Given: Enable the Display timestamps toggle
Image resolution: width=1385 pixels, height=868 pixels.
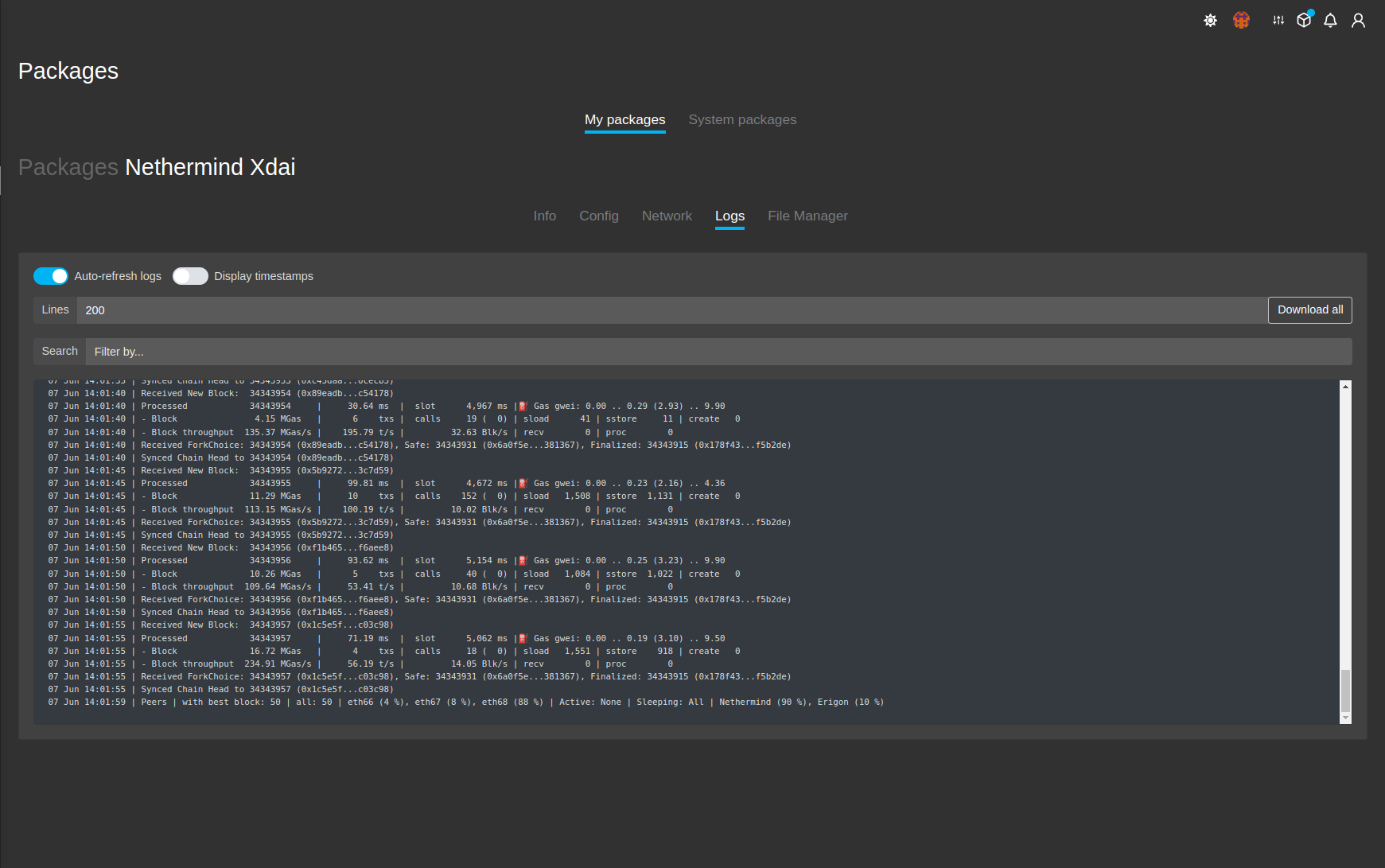Looking at the screenshot, I should [190, 275].
